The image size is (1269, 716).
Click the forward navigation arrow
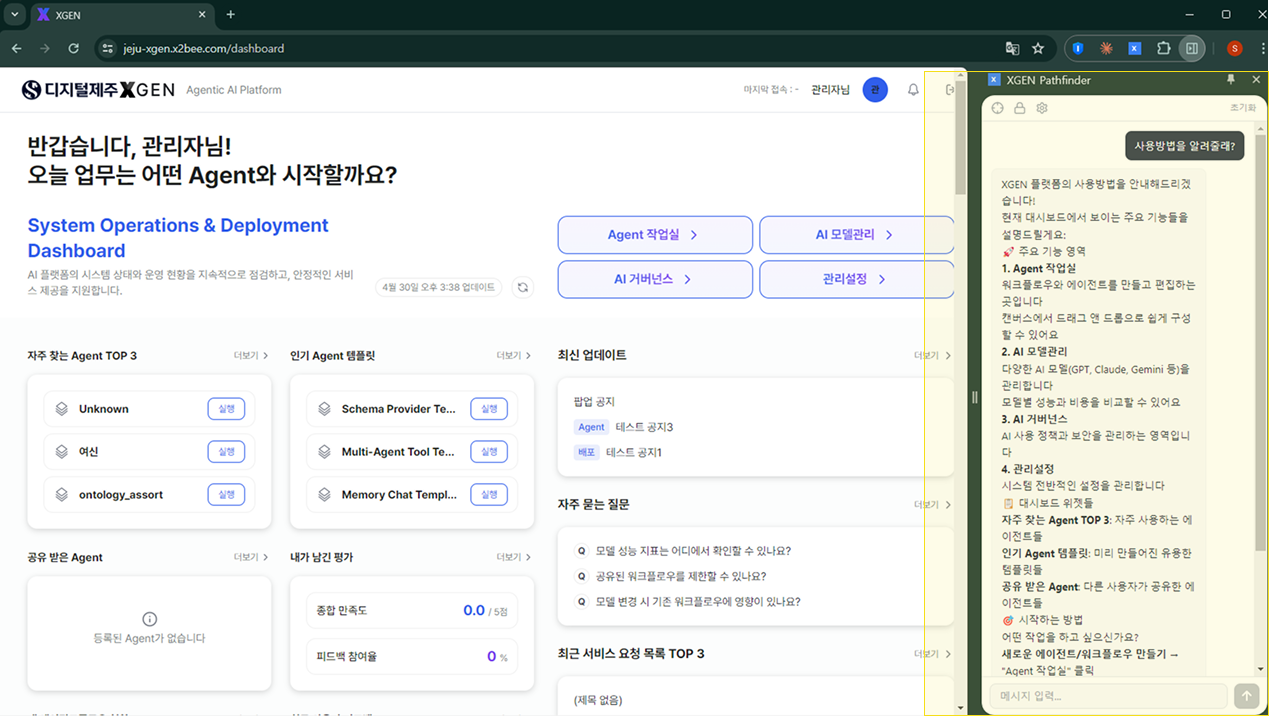pos(44,48)
